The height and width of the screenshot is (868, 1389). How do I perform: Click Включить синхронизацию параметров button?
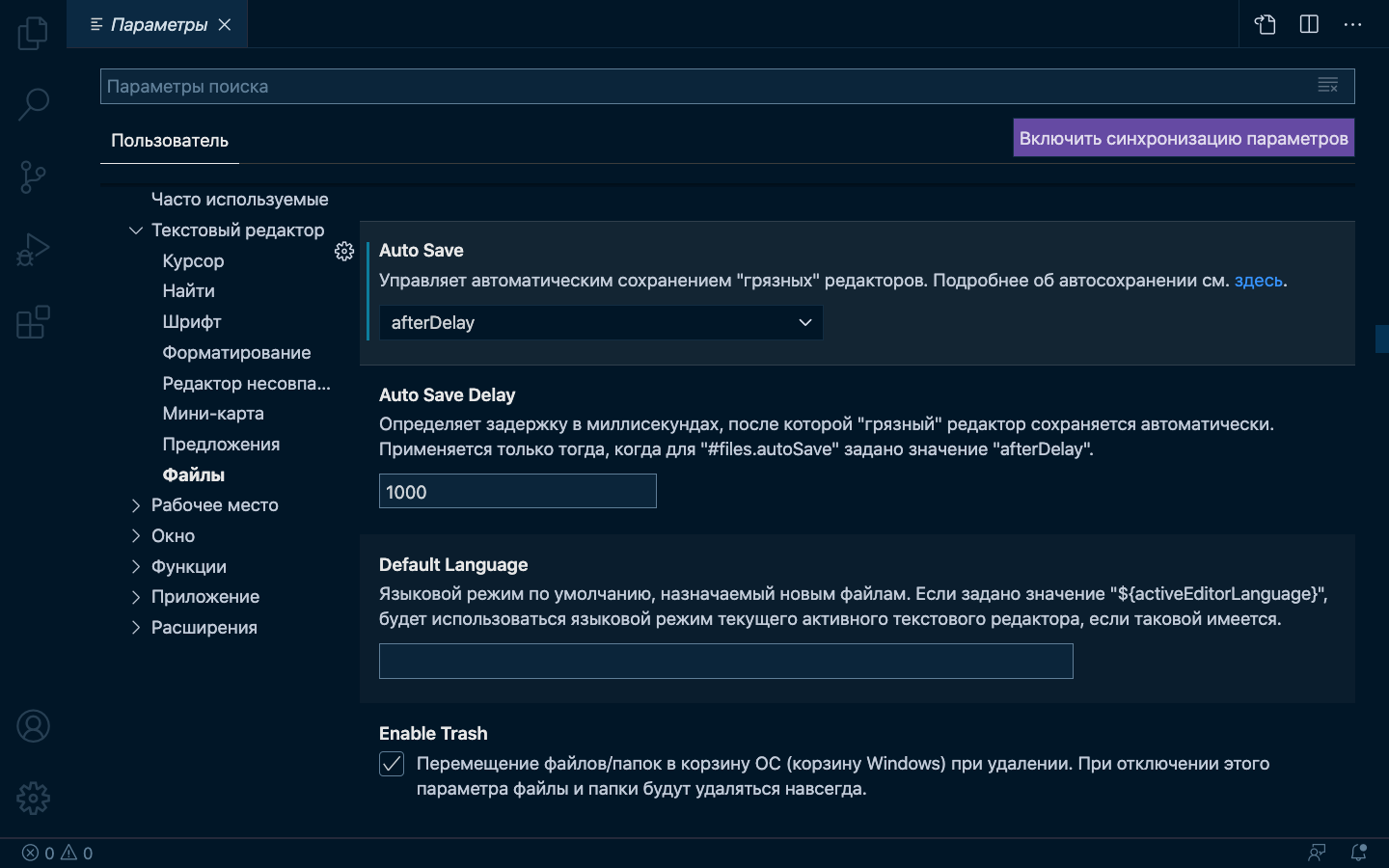(x=1184, y=138)
